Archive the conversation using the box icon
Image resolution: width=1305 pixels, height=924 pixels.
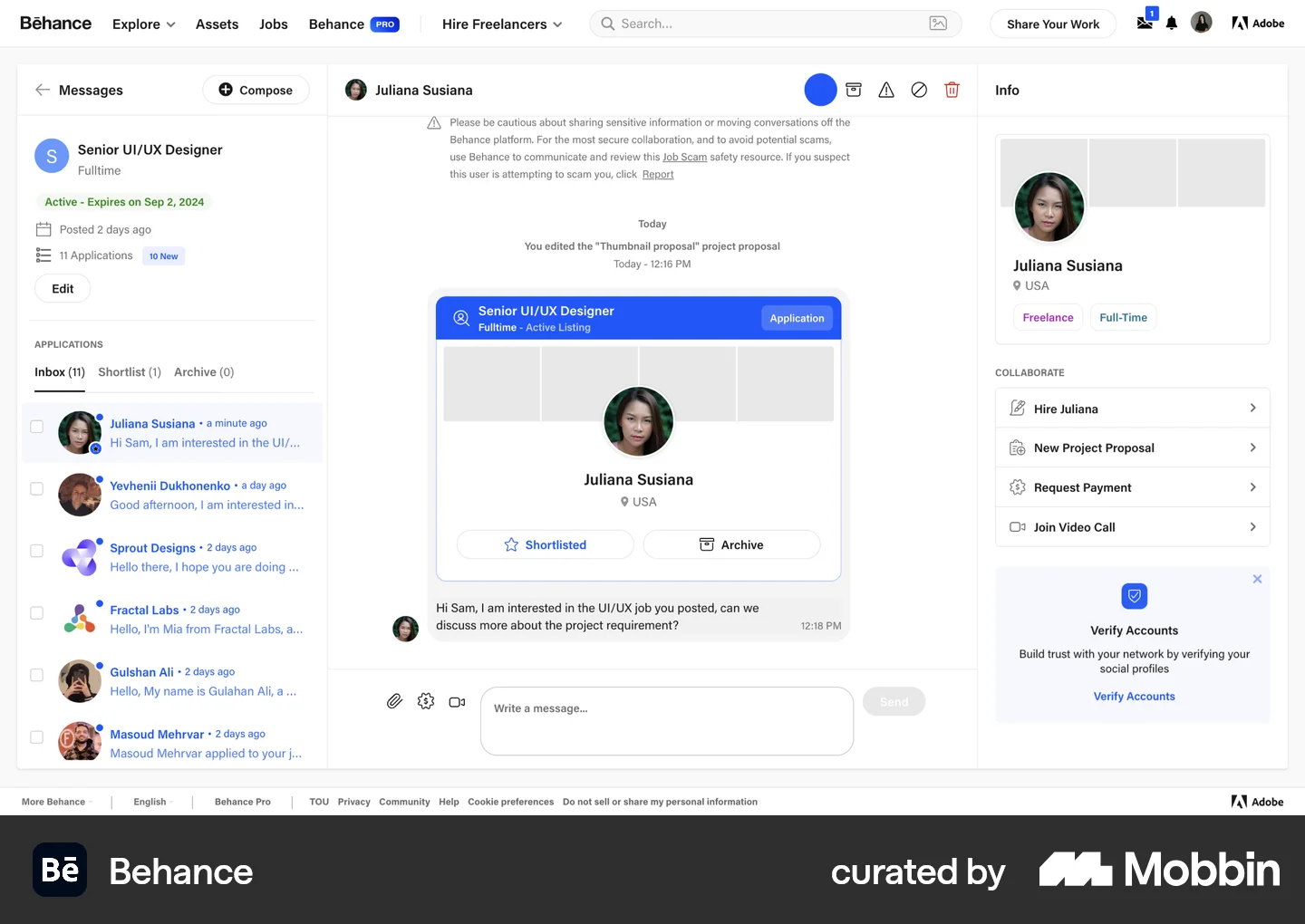coord(853,90)
